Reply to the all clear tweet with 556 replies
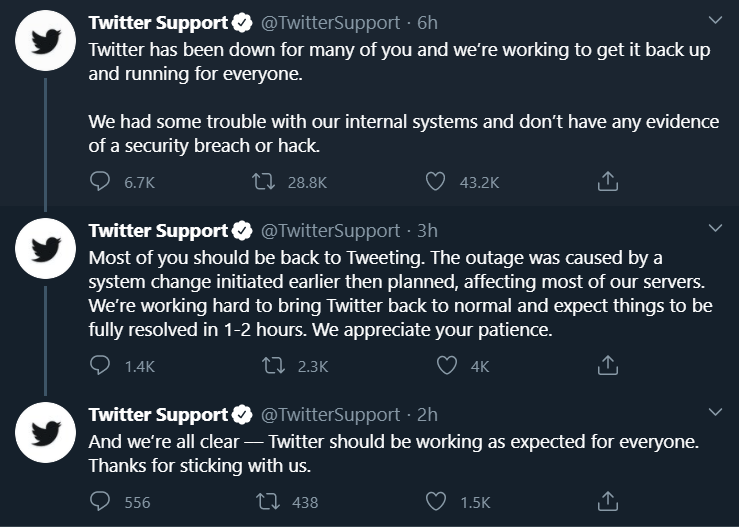Image resolution: width=739 pixels, height=527 pixels. pyautogui.click(x=99, y=502)
